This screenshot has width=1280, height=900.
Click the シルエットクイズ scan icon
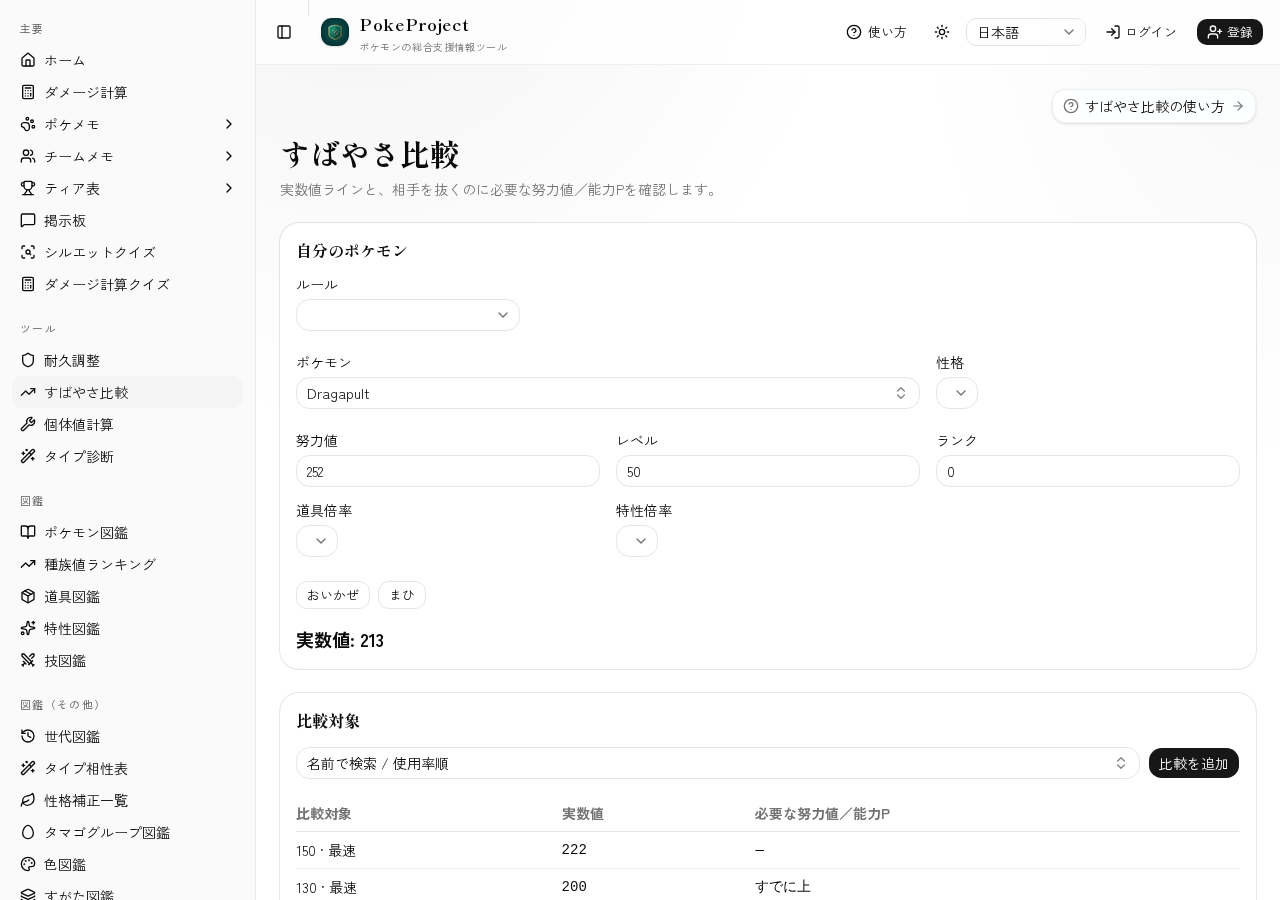[28, 252]
